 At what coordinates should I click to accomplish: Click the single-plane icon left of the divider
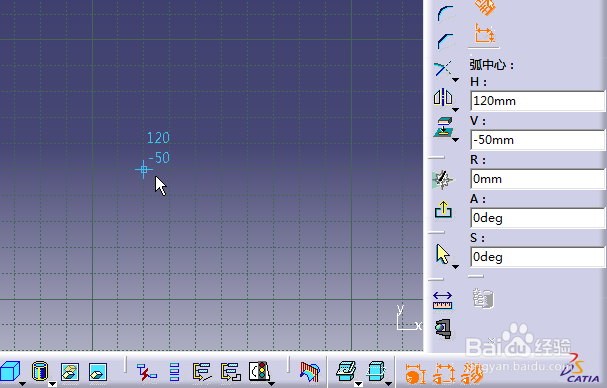[x=98, y=372]
